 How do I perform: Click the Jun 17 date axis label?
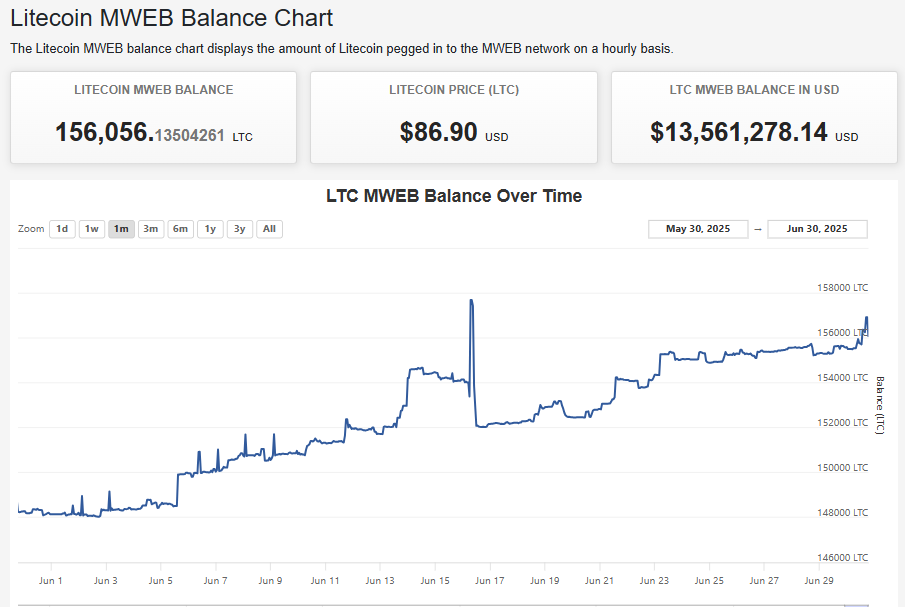(489, 581)
